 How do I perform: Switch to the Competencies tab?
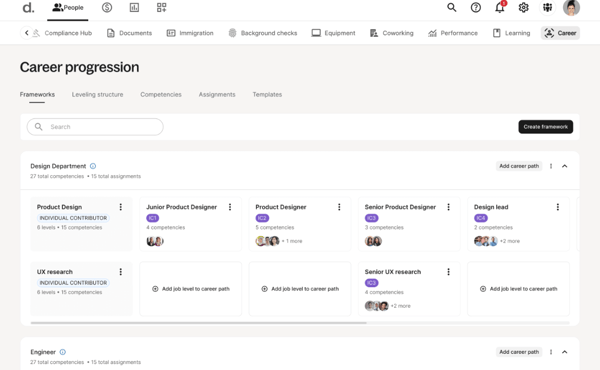click(161, 95)
